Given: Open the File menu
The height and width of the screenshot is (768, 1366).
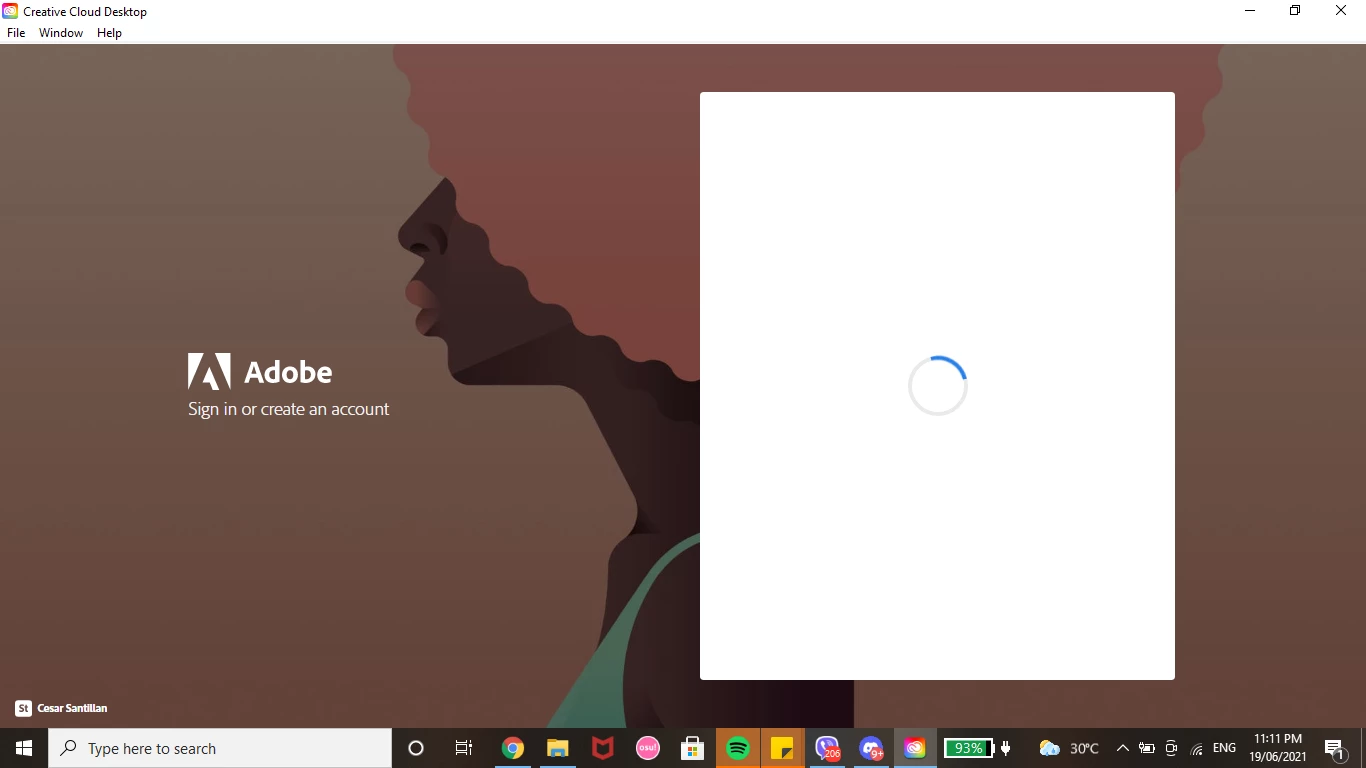Looking at the screenshot, I should click(x=16, y=33).
